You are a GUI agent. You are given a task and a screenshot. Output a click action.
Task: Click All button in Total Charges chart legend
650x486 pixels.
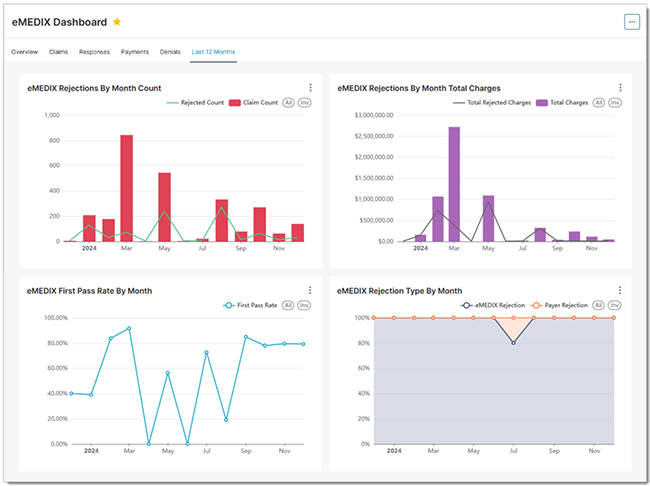[x=599, y=102]
